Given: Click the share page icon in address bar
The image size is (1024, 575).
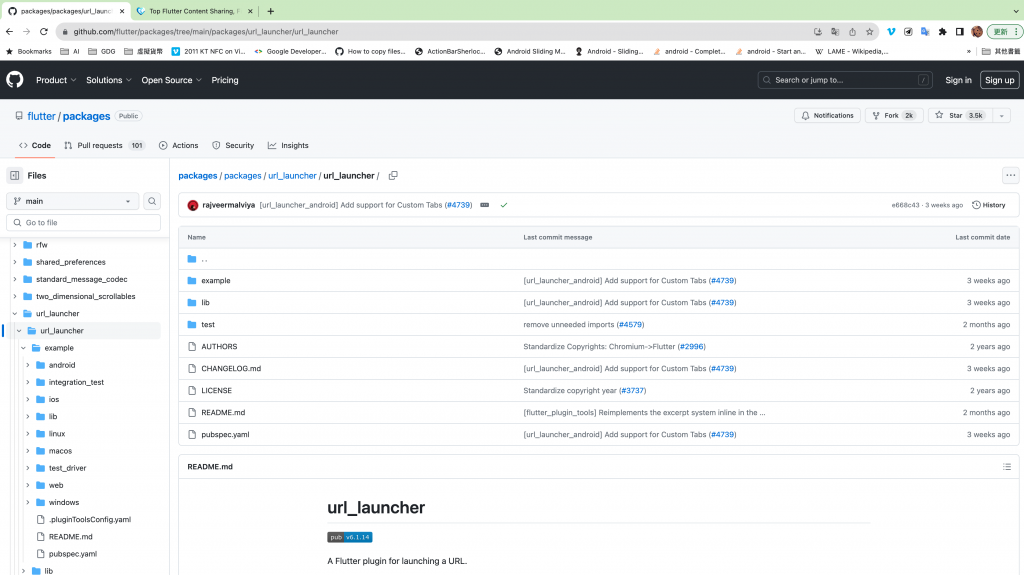Looking at the screenshot, I should (x=852, y=31).
